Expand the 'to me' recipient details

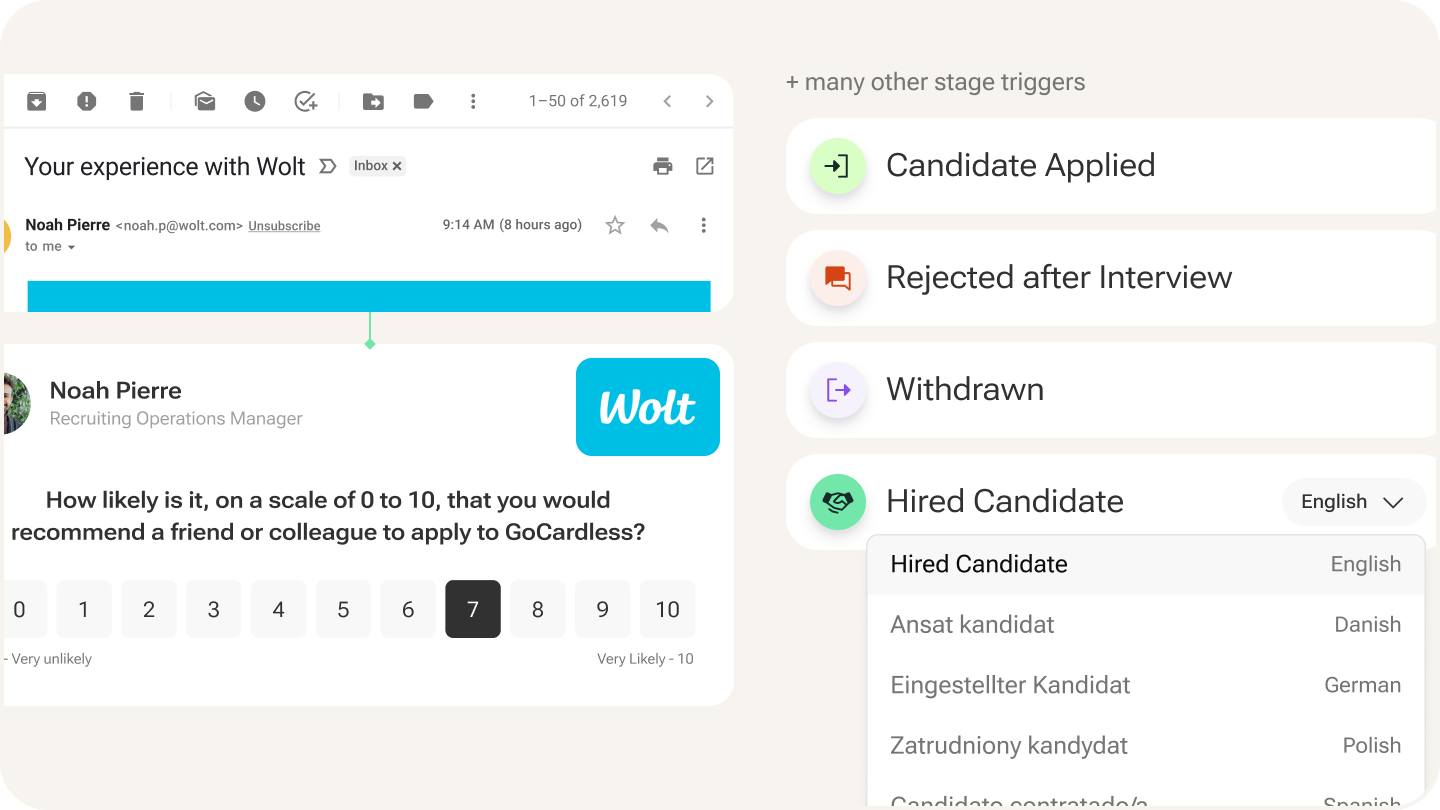(71, 247)
